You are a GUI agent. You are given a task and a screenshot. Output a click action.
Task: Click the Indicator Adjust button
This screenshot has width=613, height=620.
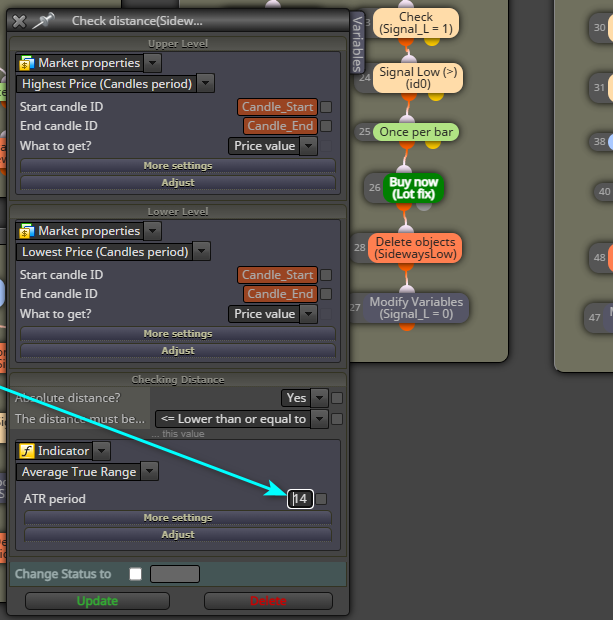click(178, 535)
